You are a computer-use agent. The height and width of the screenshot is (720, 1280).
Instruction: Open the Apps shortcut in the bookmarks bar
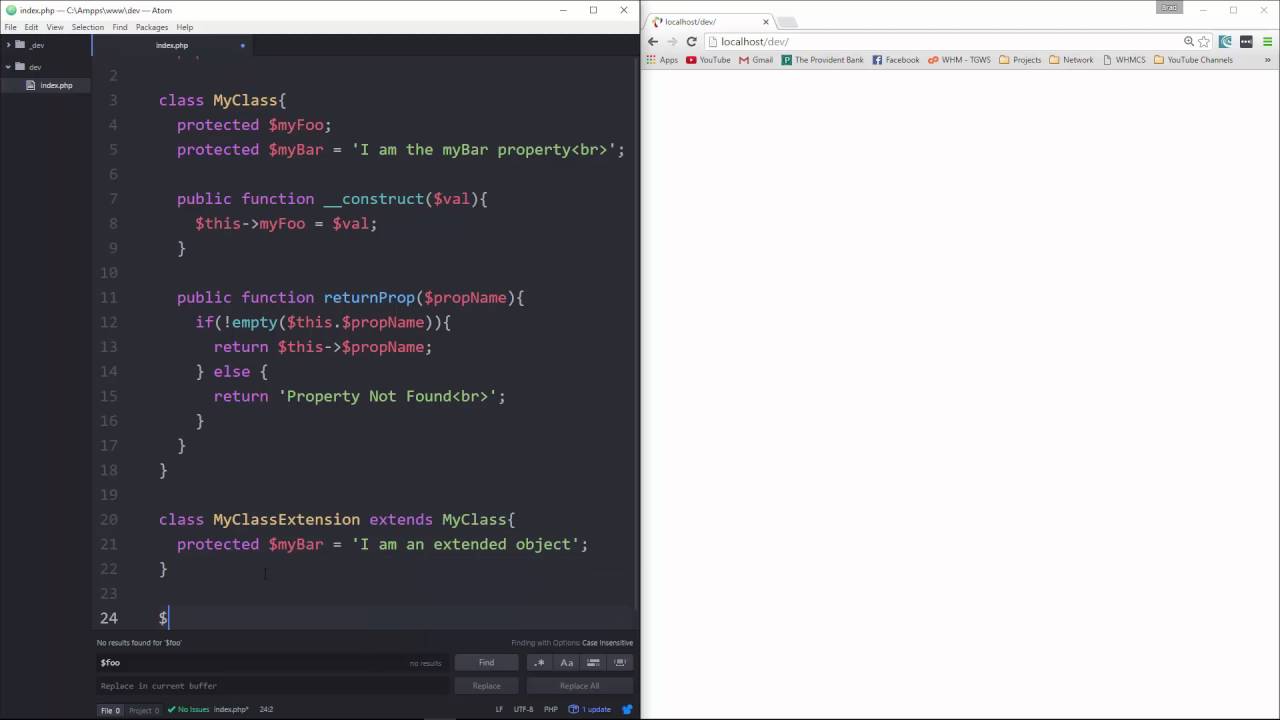pyautogui.click(x=662, y=60)
